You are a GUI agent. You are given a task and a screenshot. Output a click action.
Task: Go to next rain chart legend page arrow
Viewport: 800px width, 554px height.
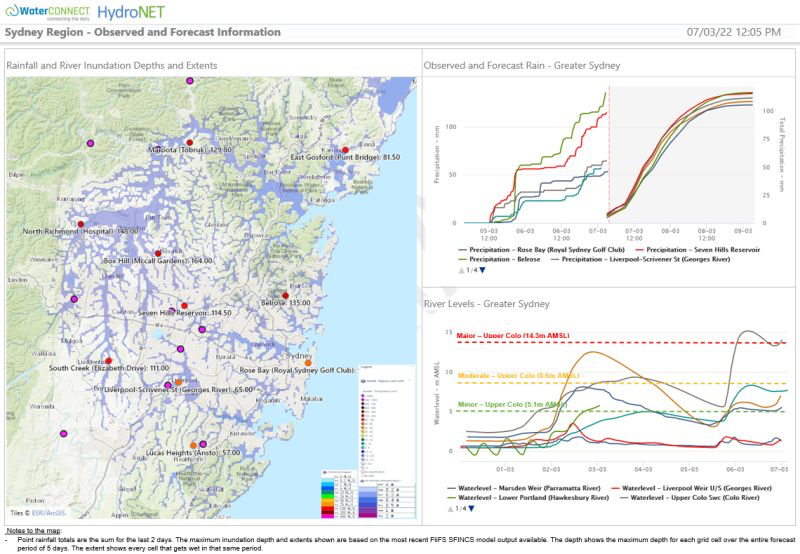482,270
